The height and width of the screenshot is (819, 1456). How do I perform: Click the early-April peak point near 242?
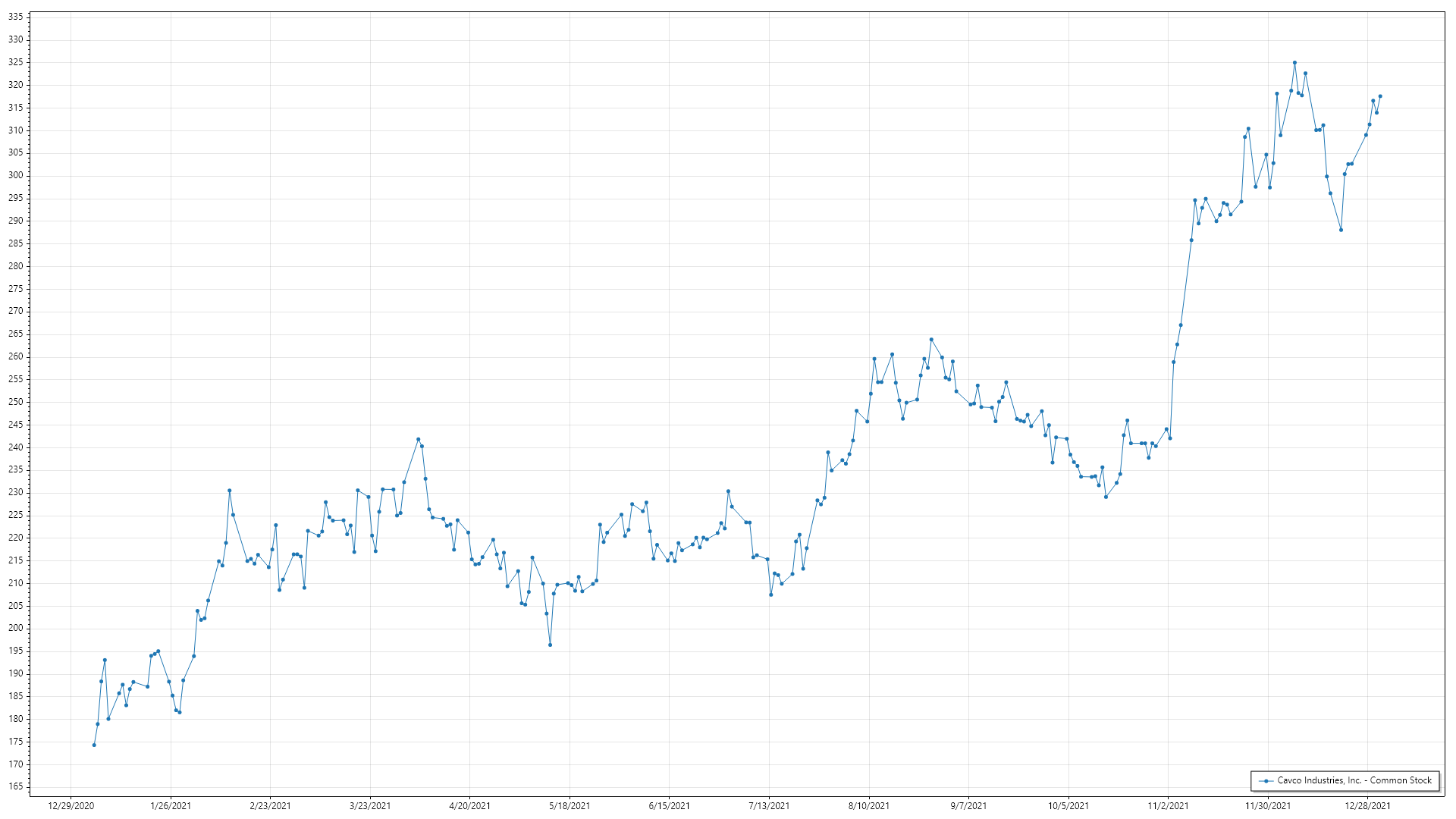(x=418, y=439)
